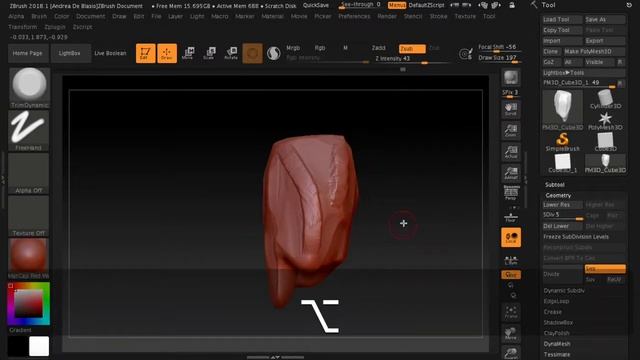This screenshot has height=360, width=640.
Task: Open the MatCap Red Wax material picker
Action: 29,258
